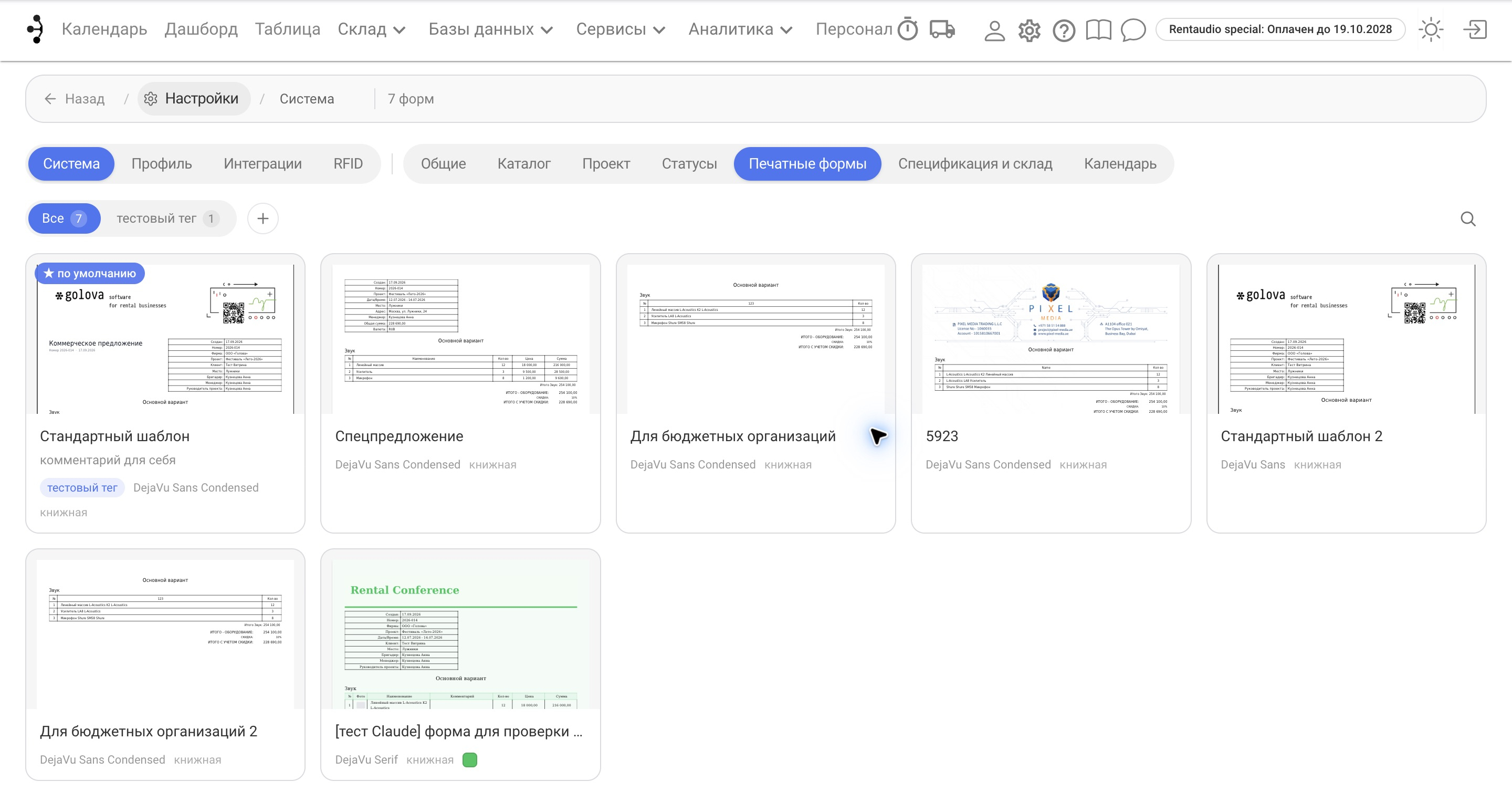Click the logout icon
The width and height of the screenshot is (1512, 792).
pyautogui.click(x=1474, y=29)
